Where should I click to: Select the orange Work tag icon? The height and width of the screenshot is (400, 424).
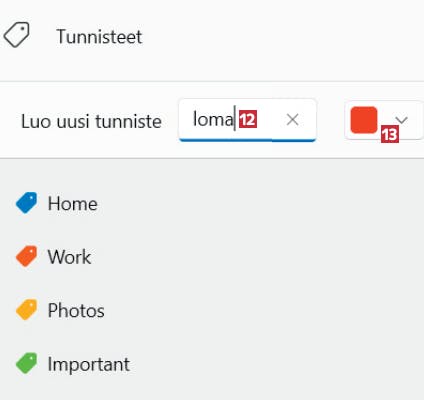pos(27,256)
